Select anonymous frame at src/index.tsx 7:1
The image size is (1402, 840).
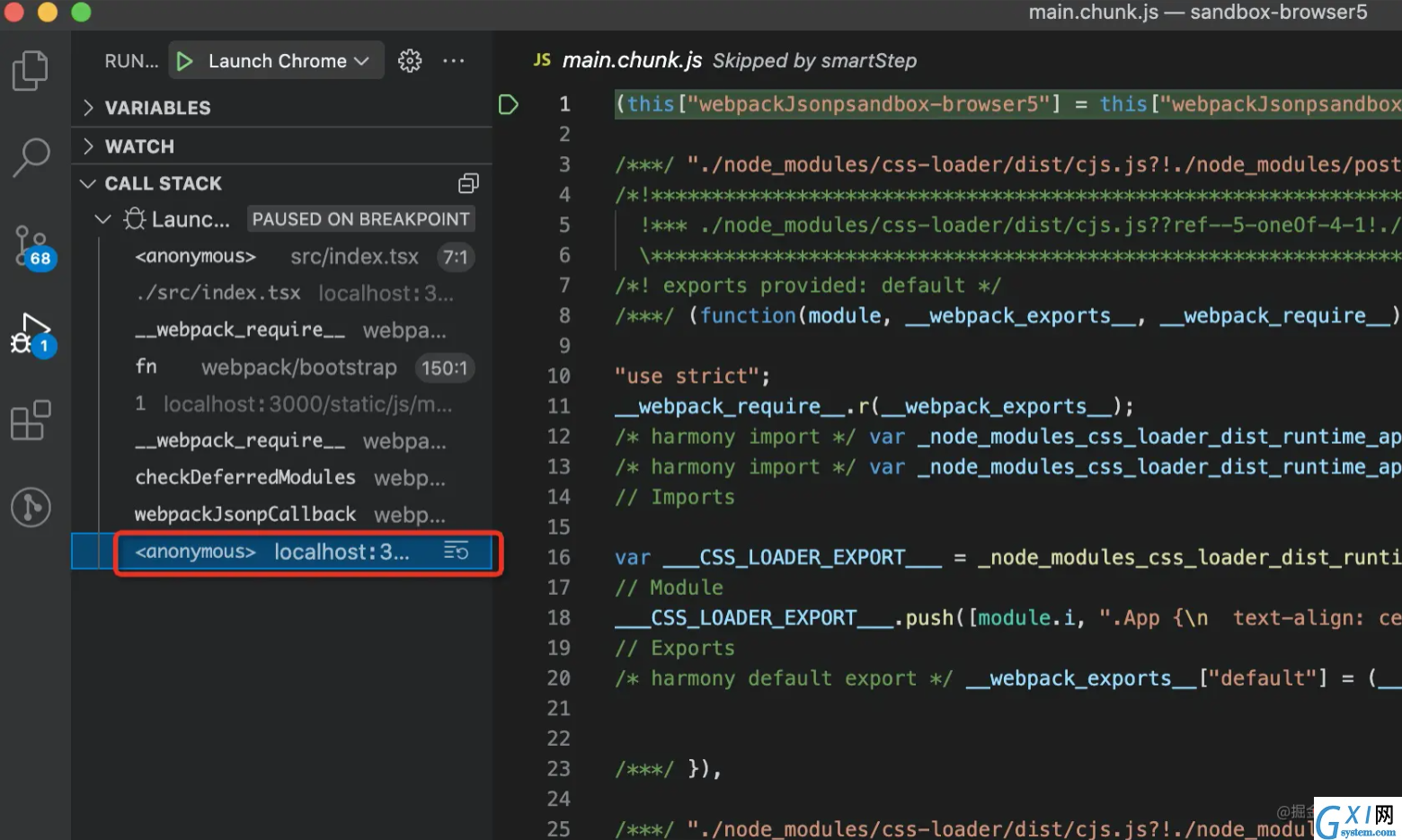pyautogui.click(x=281, y=257)
